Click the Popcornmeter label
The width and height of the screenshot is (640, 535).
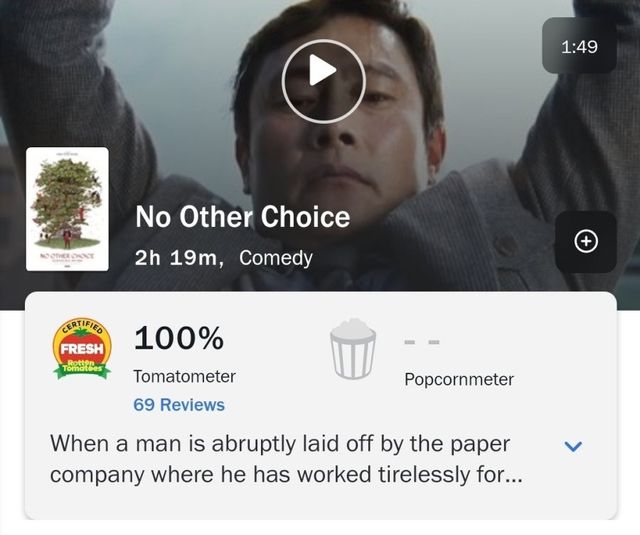(x=459, y=379)
